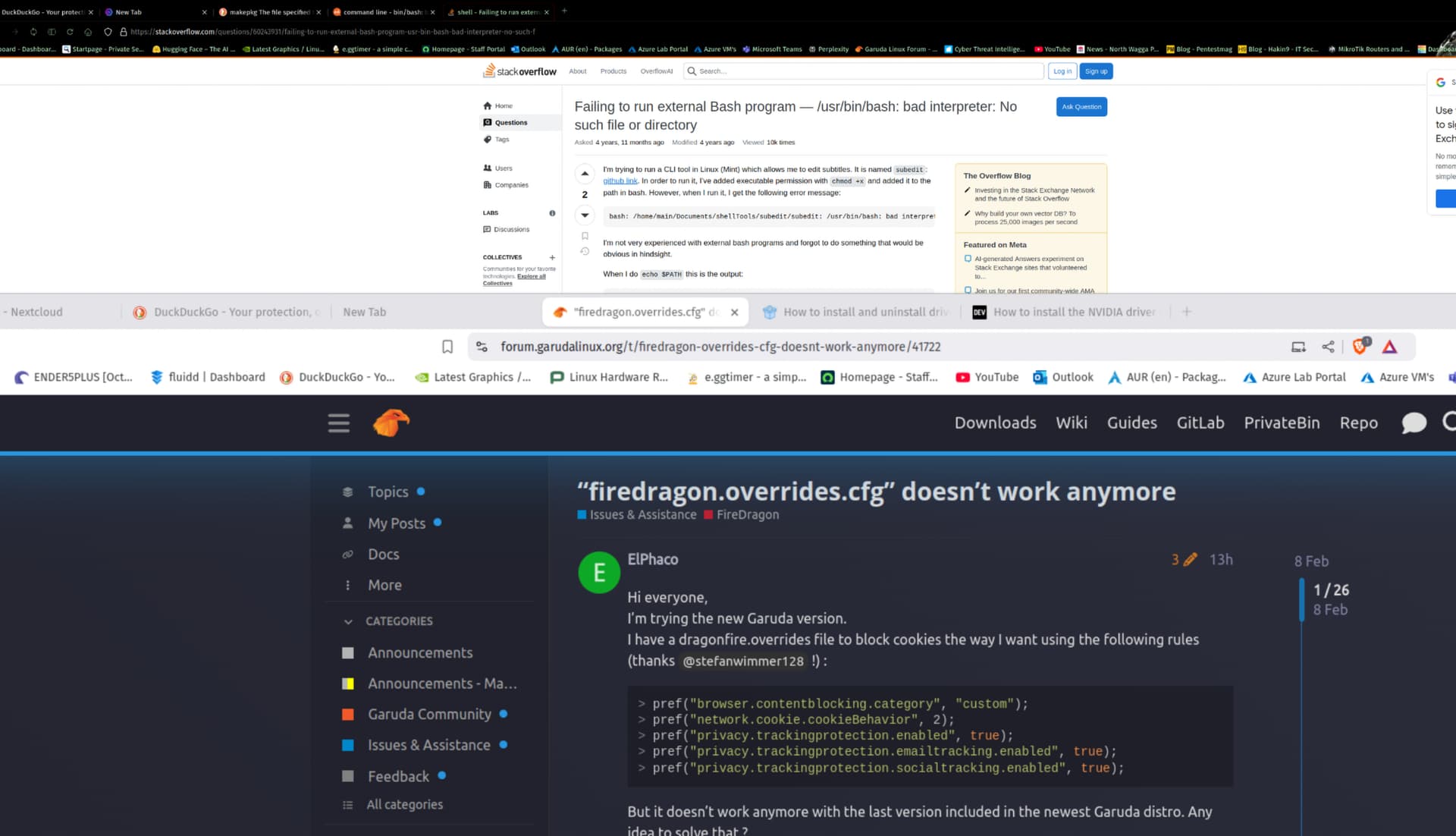This screenshot has height=836, width=1456.
Task: Share the Garuda forum page
Action: [x=1328, y=347]
